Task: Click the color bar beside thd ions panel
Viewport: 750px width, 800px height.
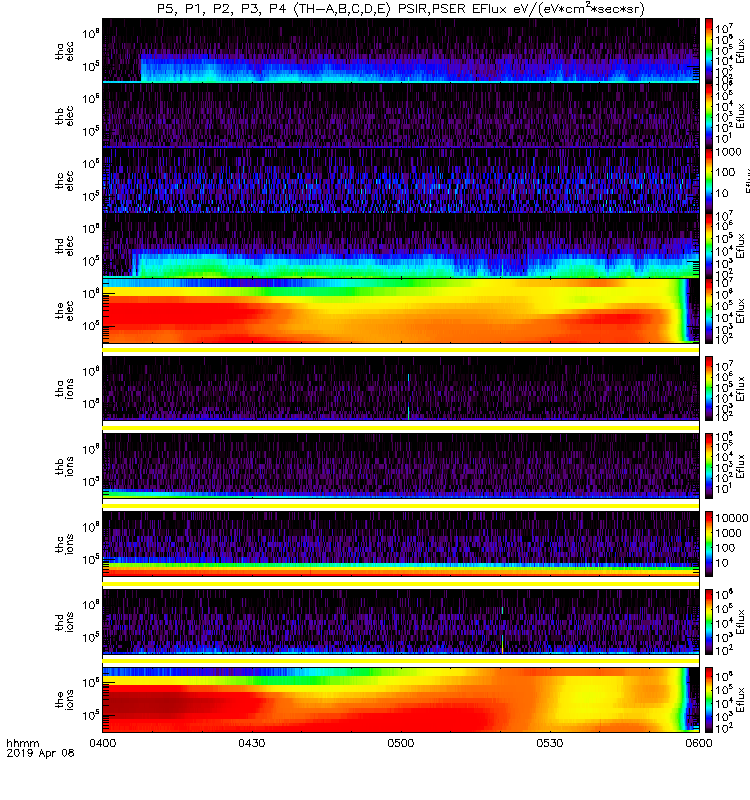Action: (709, 621)
